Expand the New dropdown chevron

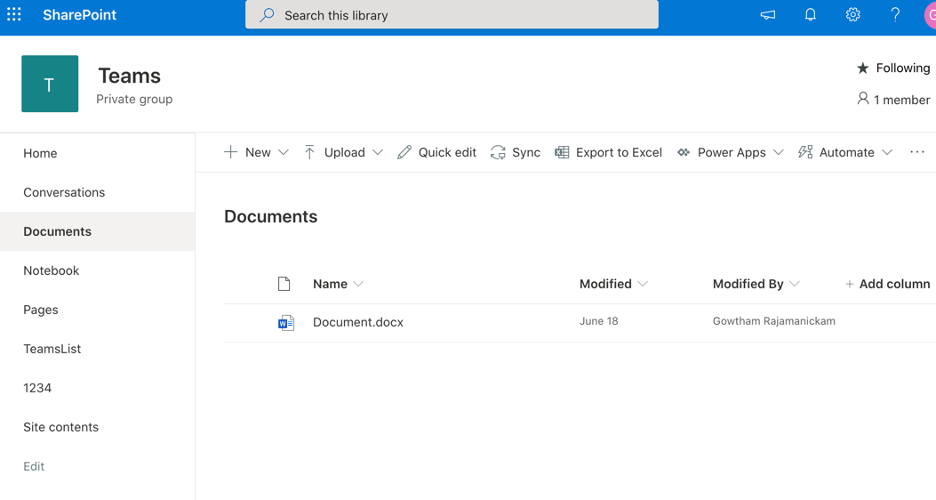[284, 152]
